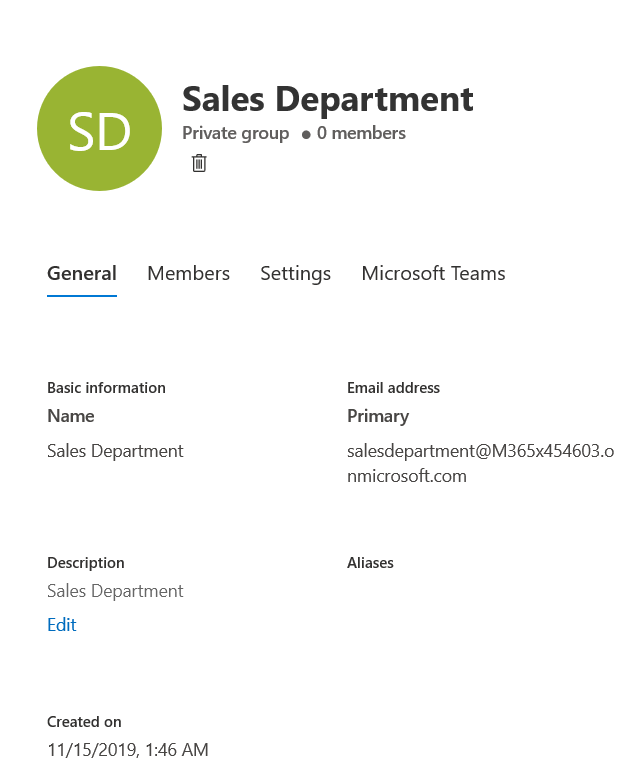The image size is (629, 770).
Task: Click the Primary label
Action: click(x=378, y=416)
